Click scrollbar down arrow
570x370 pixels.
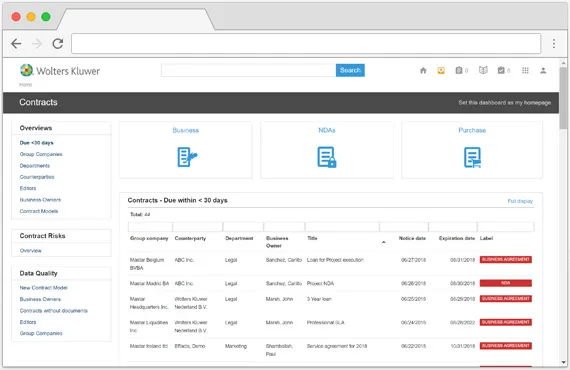point(563,362)
